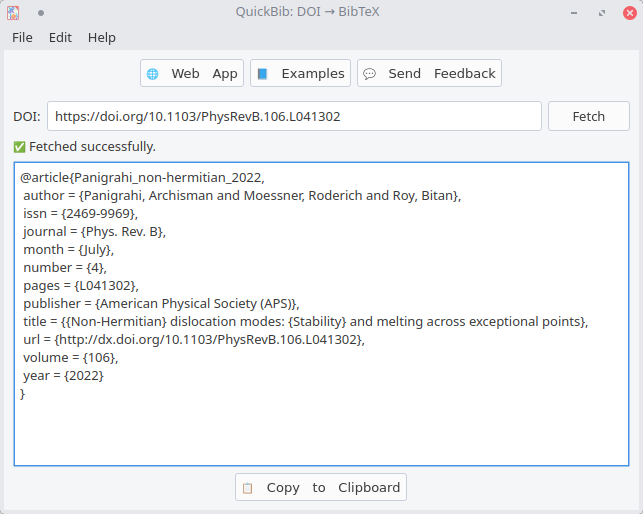Copy BibTeX to Clipboard
Screen dimensions: 643x514
(321, 487)
